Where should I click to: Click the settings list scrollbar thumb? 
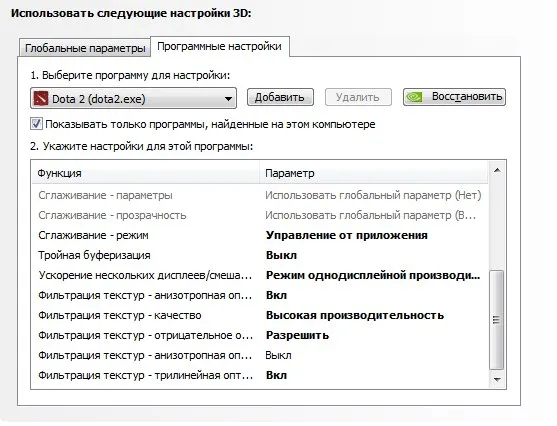497,320
